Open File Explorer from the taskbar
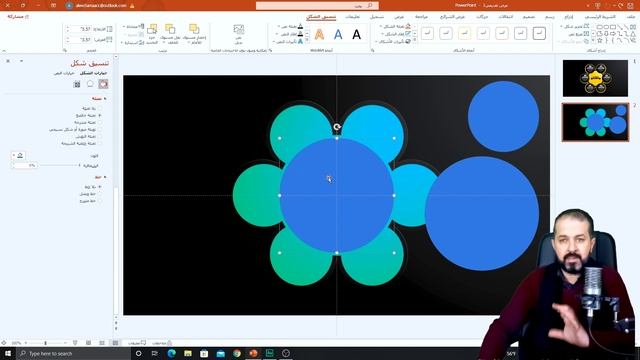640x360 pixels. pos(188,353)
